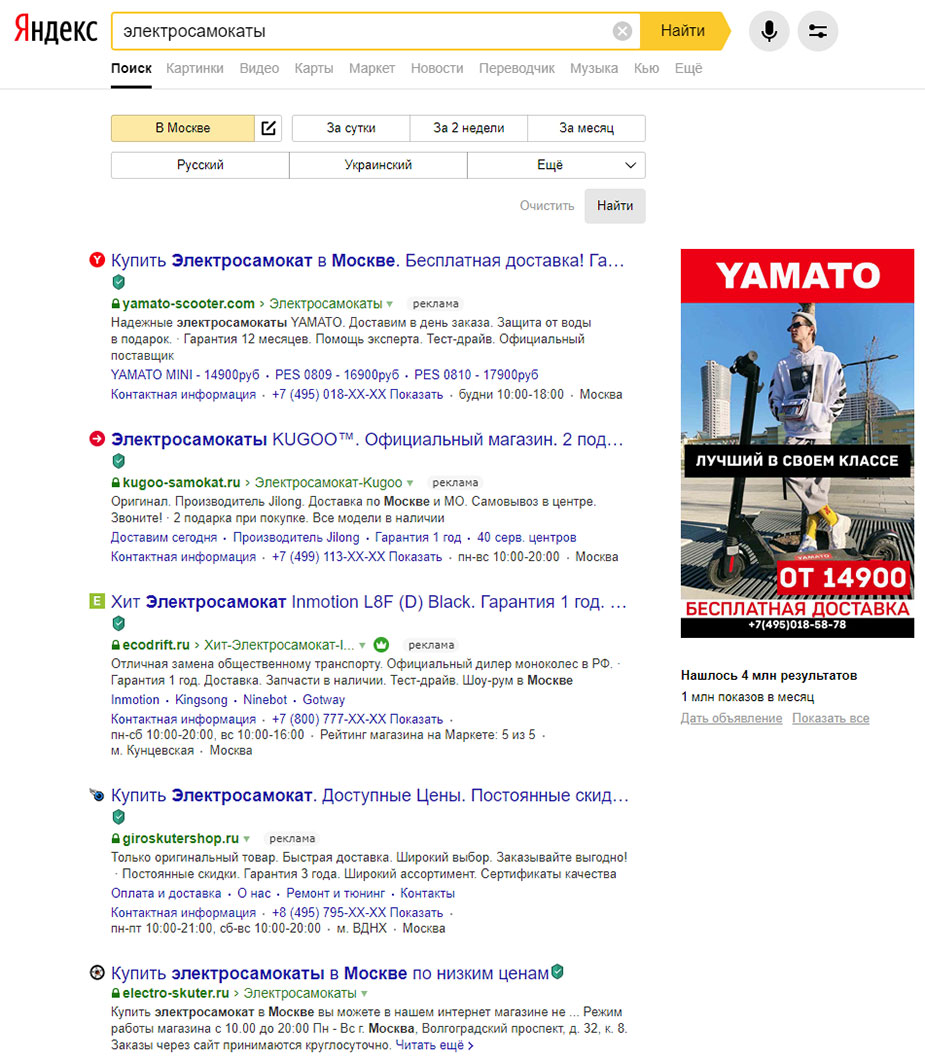
Task: Open dropdown arrow after giroskutershop.ru
Action: tap(246, 839)
